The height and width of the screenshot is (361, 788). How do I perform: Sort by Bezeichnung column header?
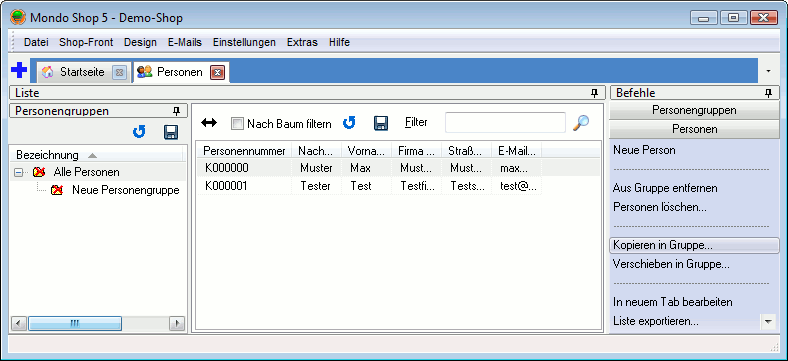pyautogui.click(x=96, y=154)
